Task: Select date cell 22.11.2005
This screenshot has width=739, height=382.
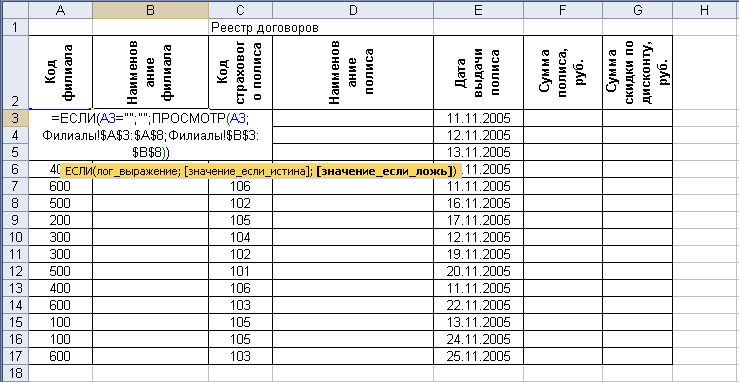Action: coord(478,305)
